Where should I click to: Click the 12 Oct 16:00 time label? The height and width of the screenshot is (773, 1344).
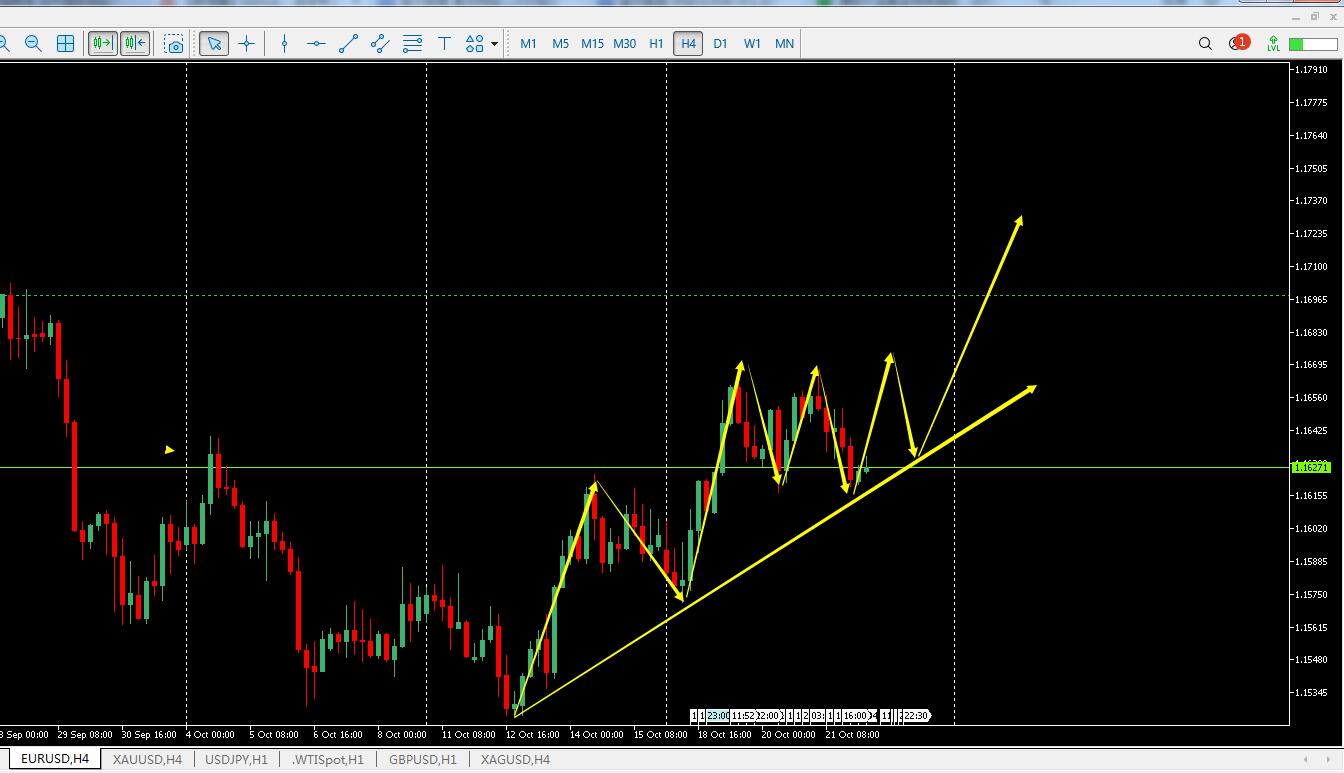(533, 734)
